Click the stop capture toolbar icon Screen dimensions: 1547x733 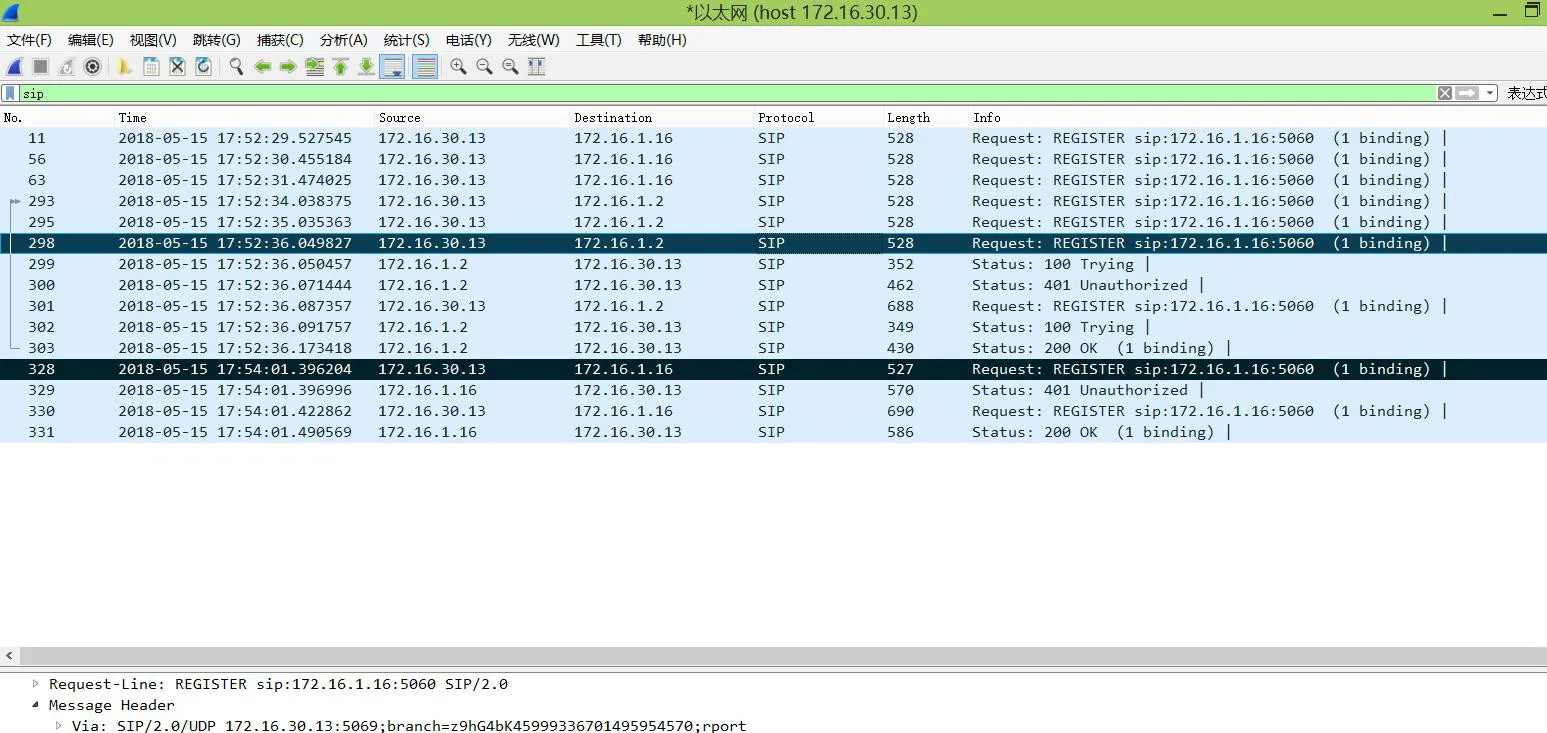tap(39, 66)
